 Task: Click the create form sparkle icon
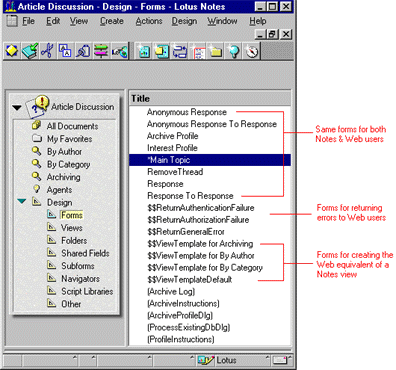pos(144,51)
